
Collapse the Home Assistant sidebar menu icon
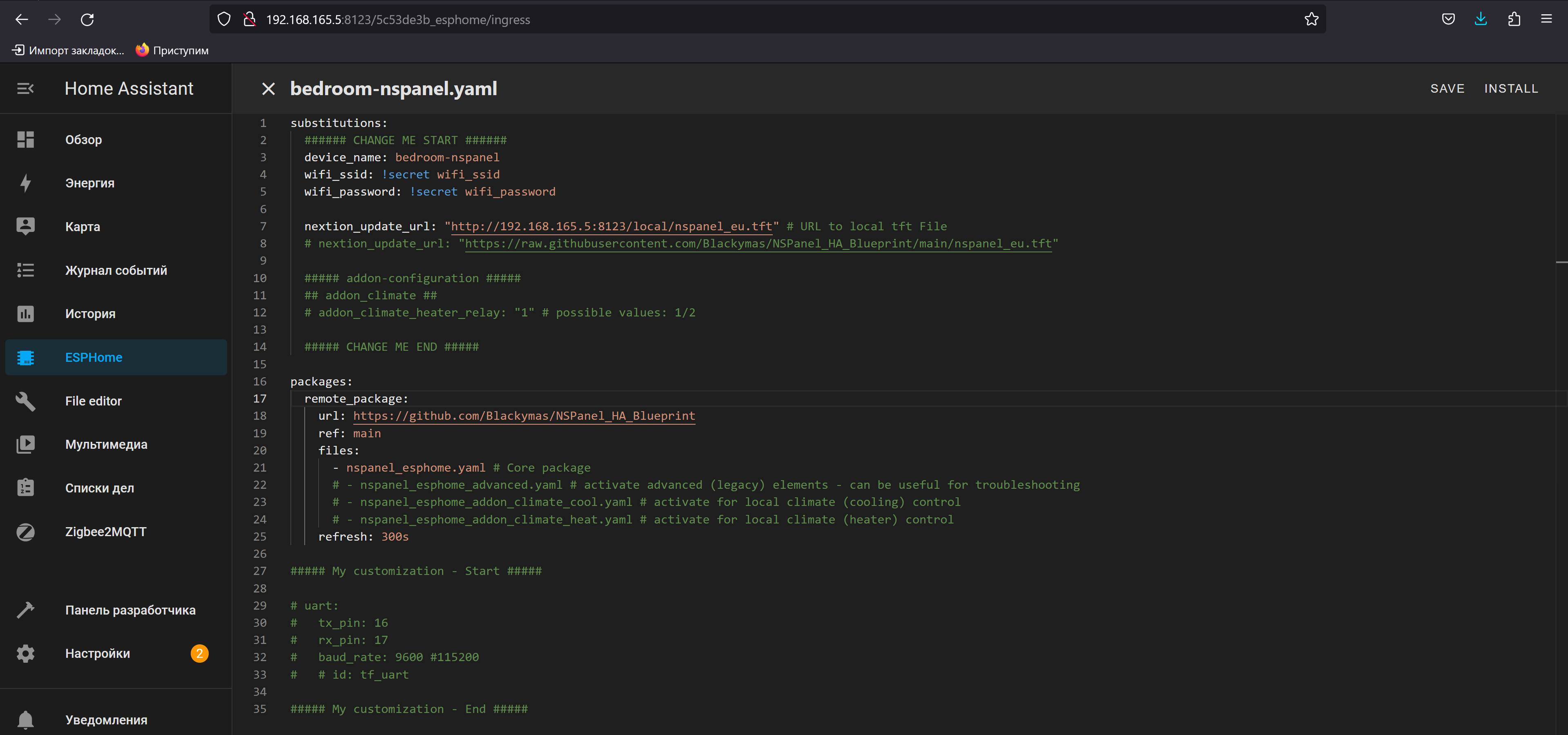[25, 89]
